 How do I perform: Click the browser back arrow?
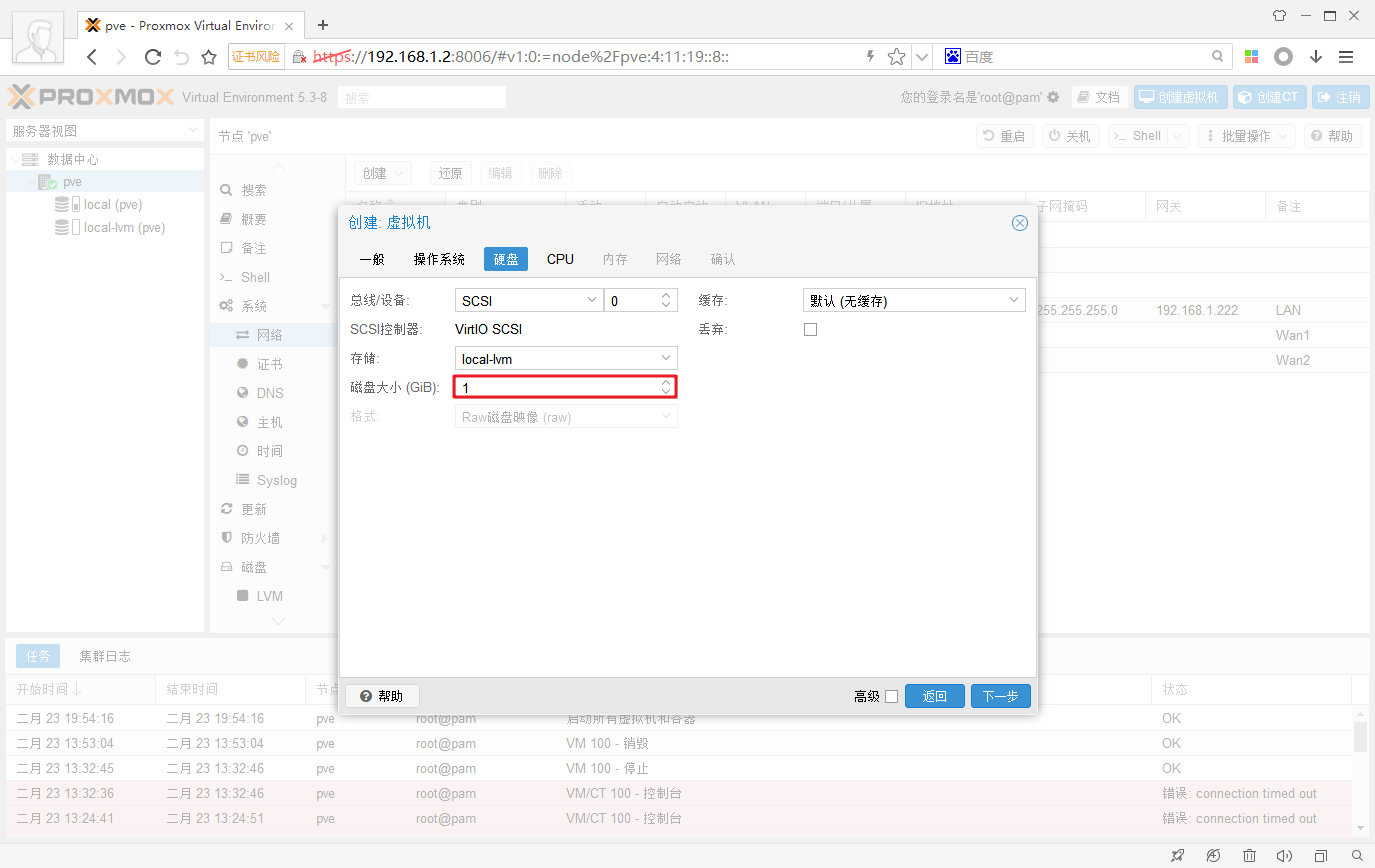[x=92, y=57]
